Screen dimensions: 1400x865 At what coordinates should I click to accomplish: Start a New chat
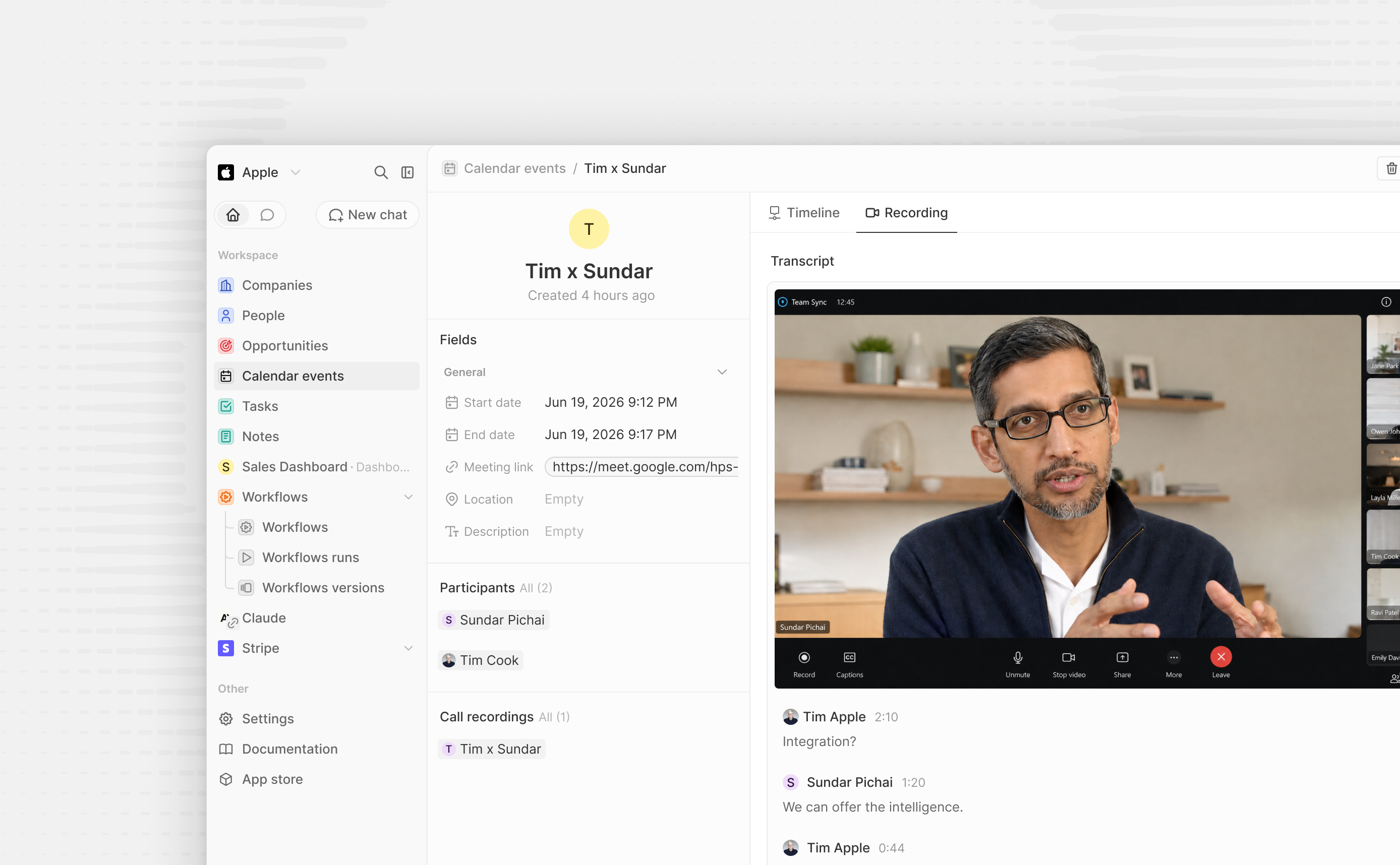[368, 215]
